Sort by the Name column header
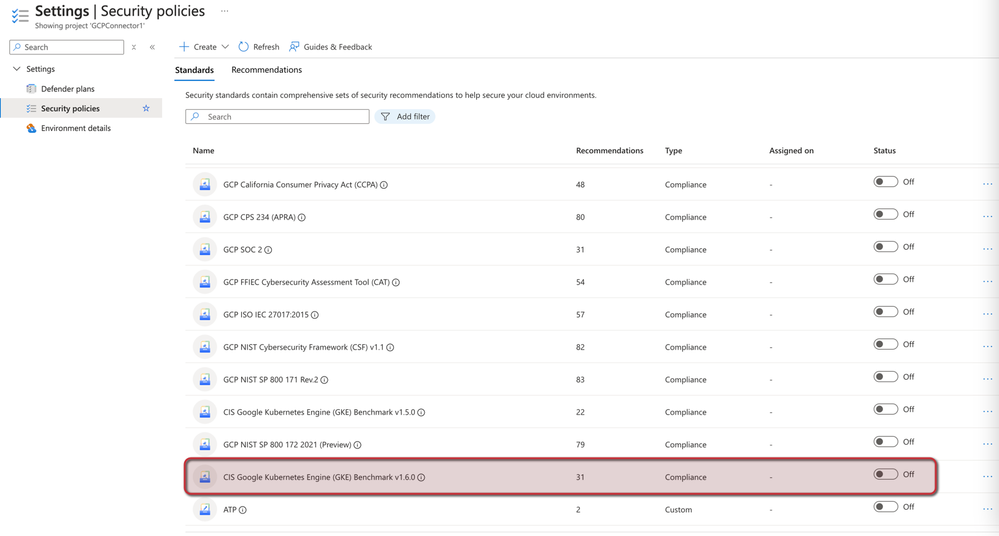Viewport: 999px width, 536px height. [x=203, y=151]
